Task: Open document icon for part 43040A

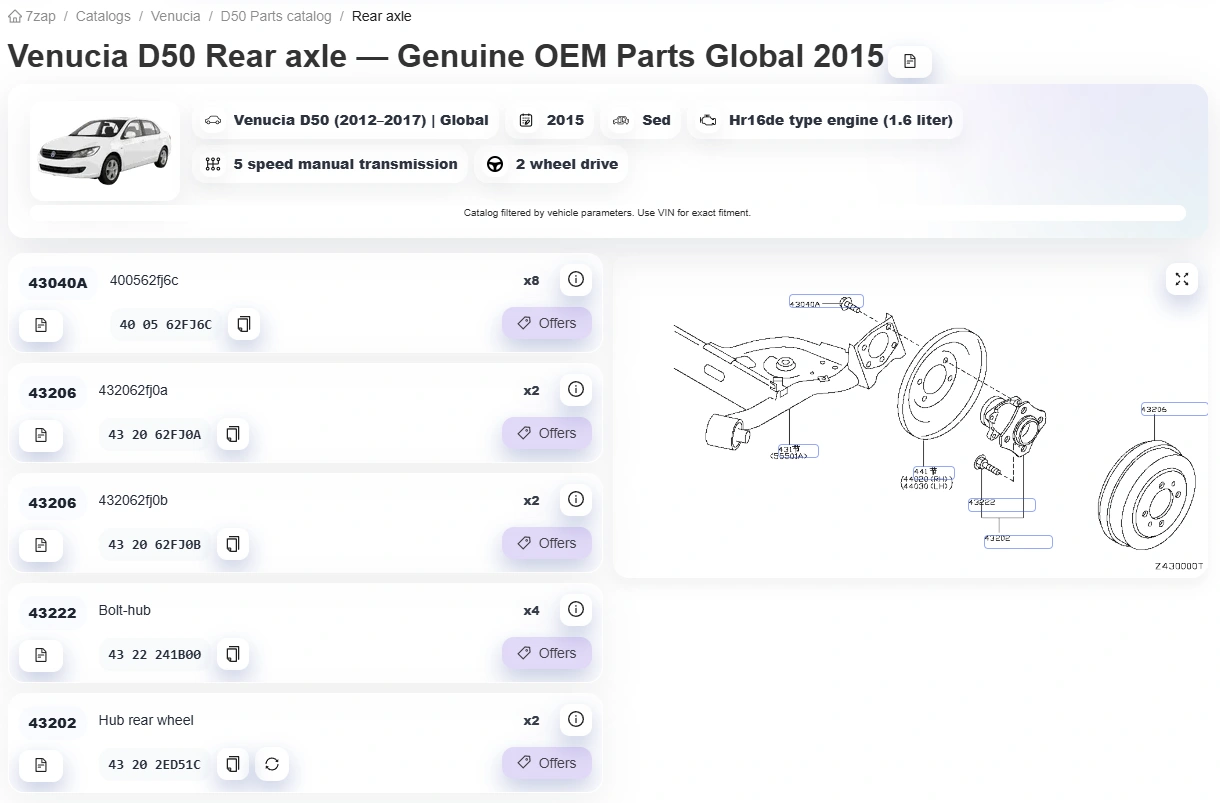Action: tap(41, 325)
